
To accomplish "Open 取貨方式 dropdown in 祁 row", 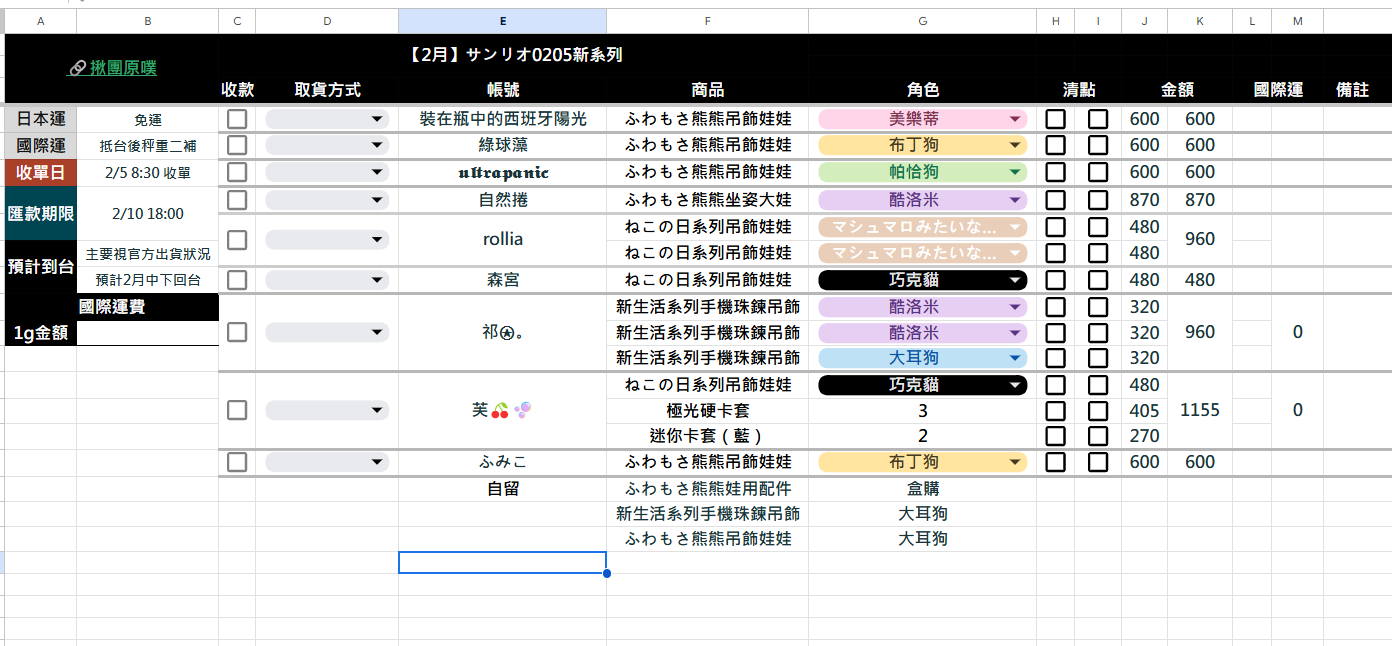I will point(327,332).
